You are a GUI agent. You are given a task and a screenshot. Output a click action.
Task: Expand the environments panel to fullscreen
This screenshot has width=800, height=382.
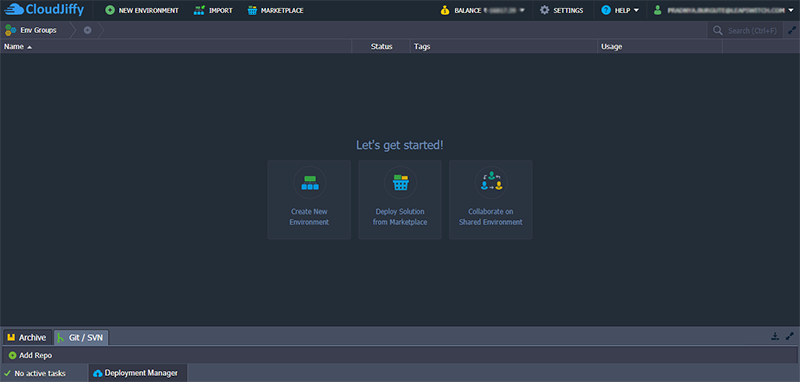tap(792, 30)
